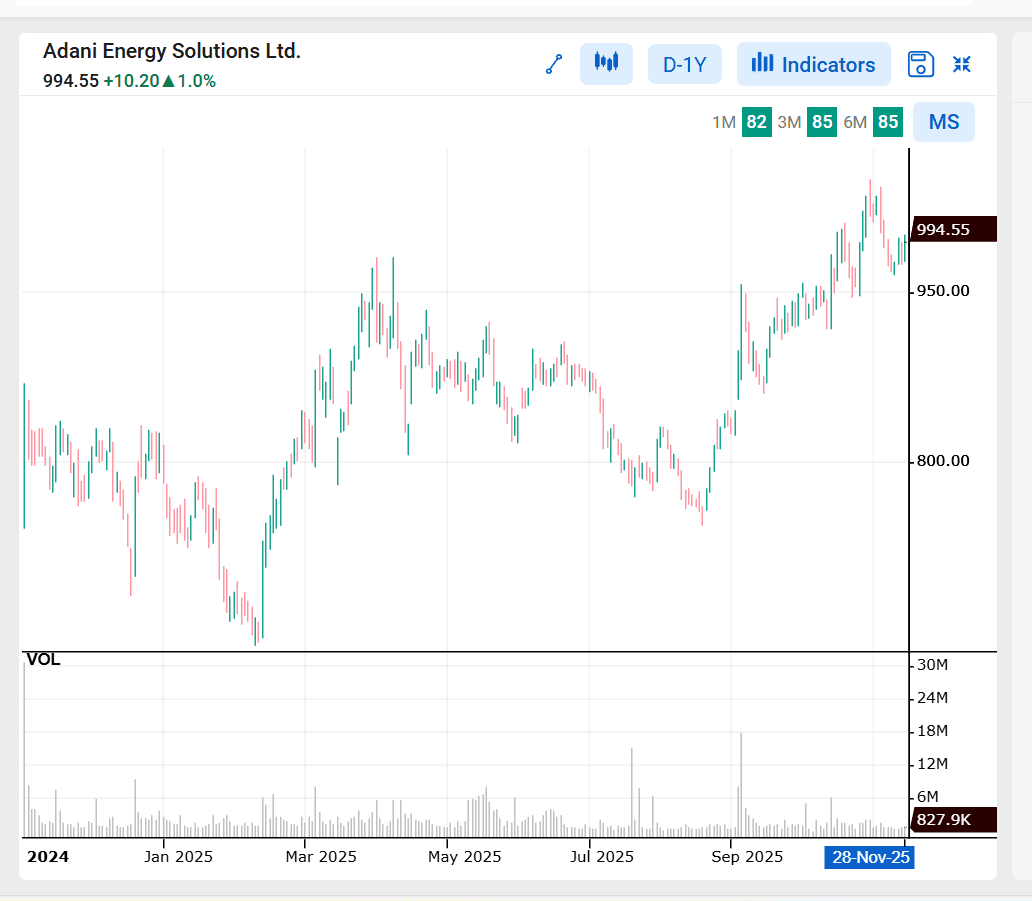Click the 800.00 price axis label
Screen dimensions: 1032x901
943,461
